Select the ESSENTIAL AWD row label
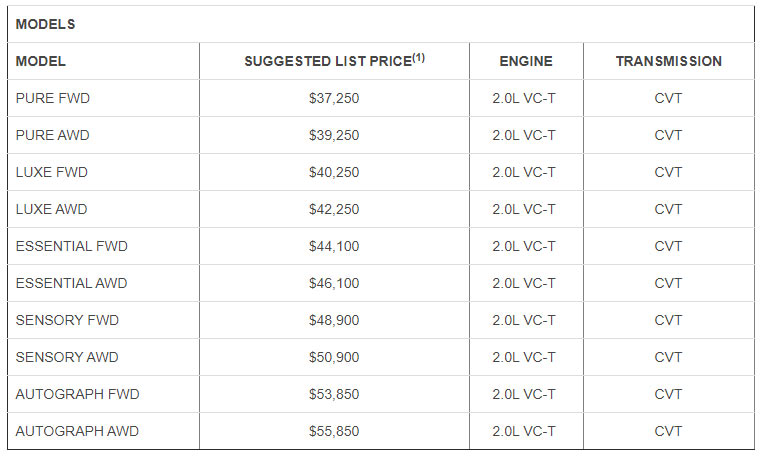This screenshot has width=764, height=456. 72,283
